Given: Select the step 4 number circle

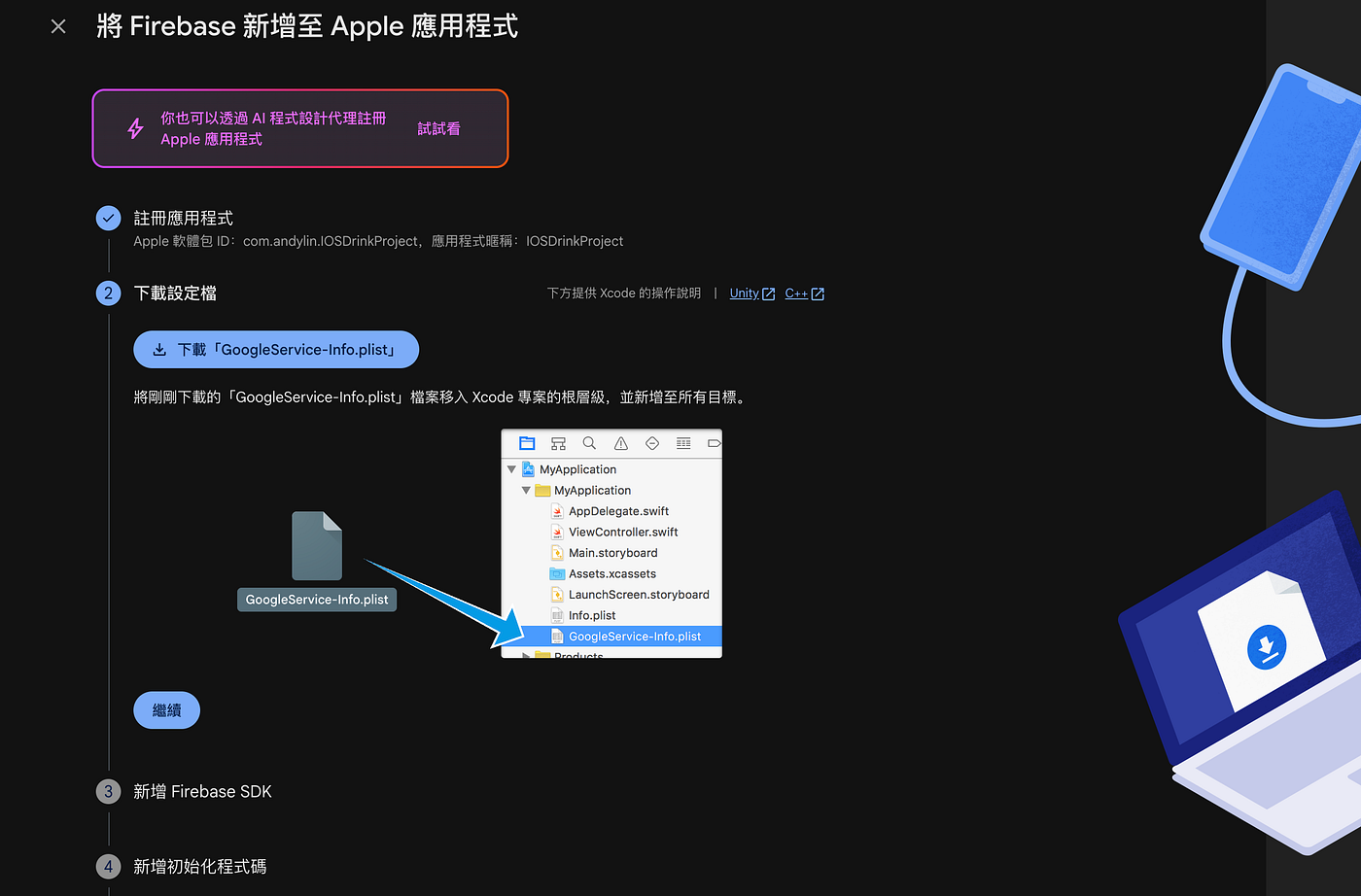Looking at the screenshot, I should [x=109, y=866].
